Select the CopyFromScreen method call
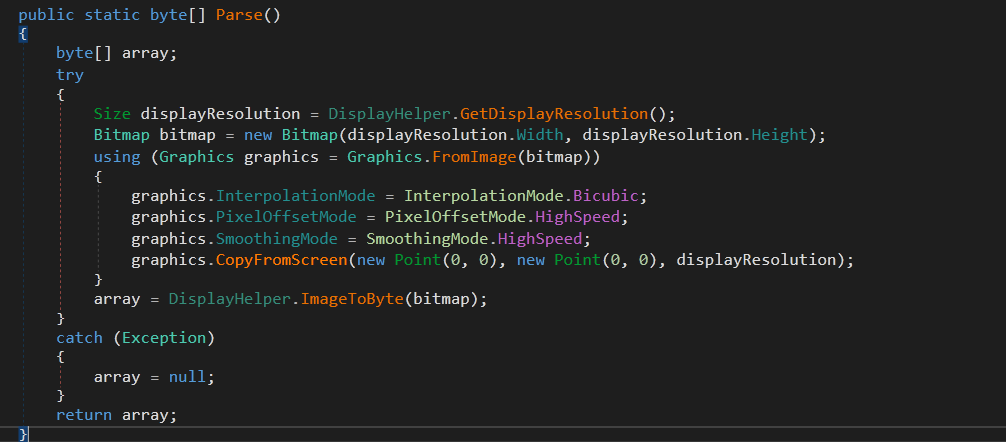The width and height of the screenshot is (1006, 442). pos(277,260)
